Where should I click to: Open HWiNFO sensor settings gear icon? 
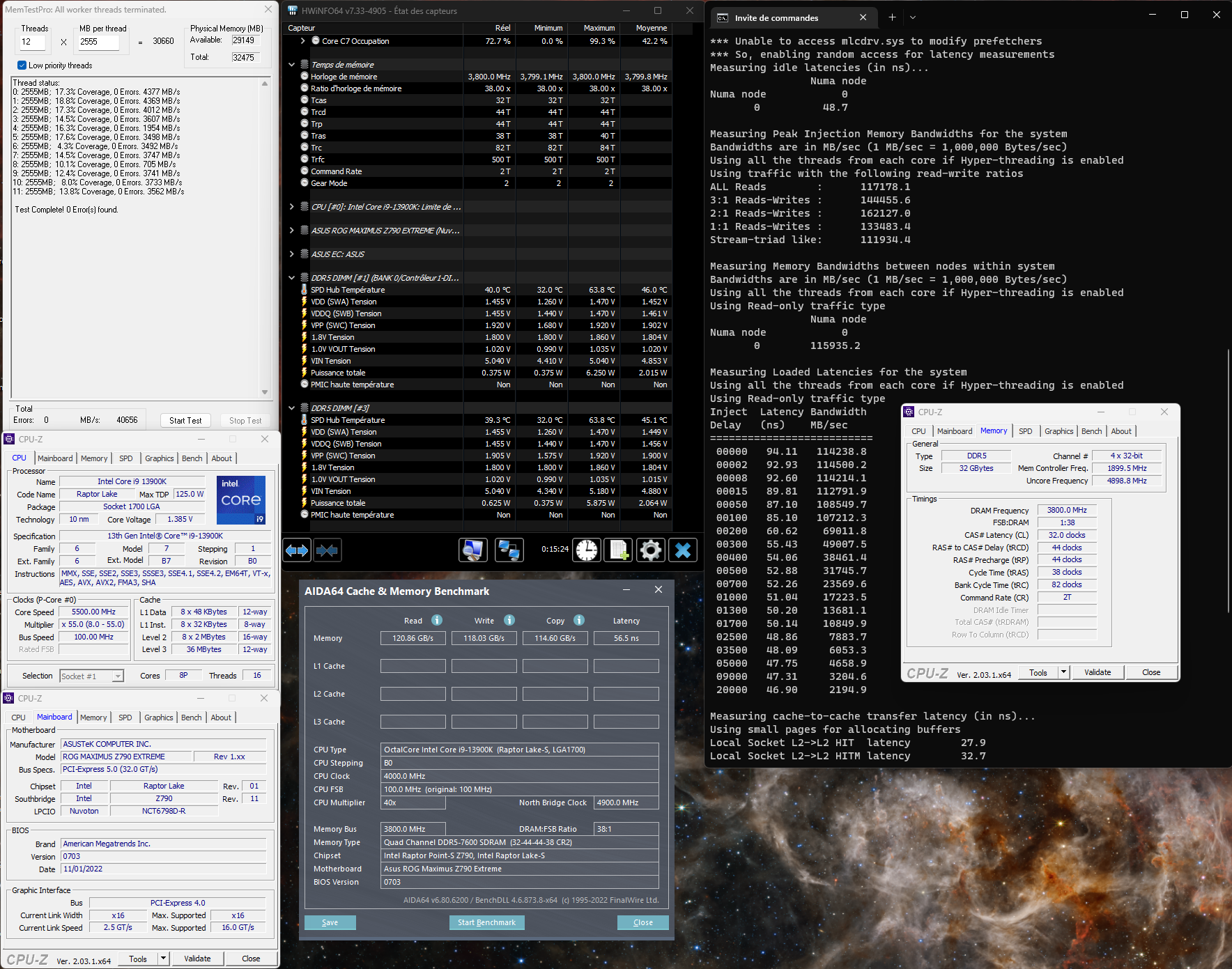(x=651, y=550)
